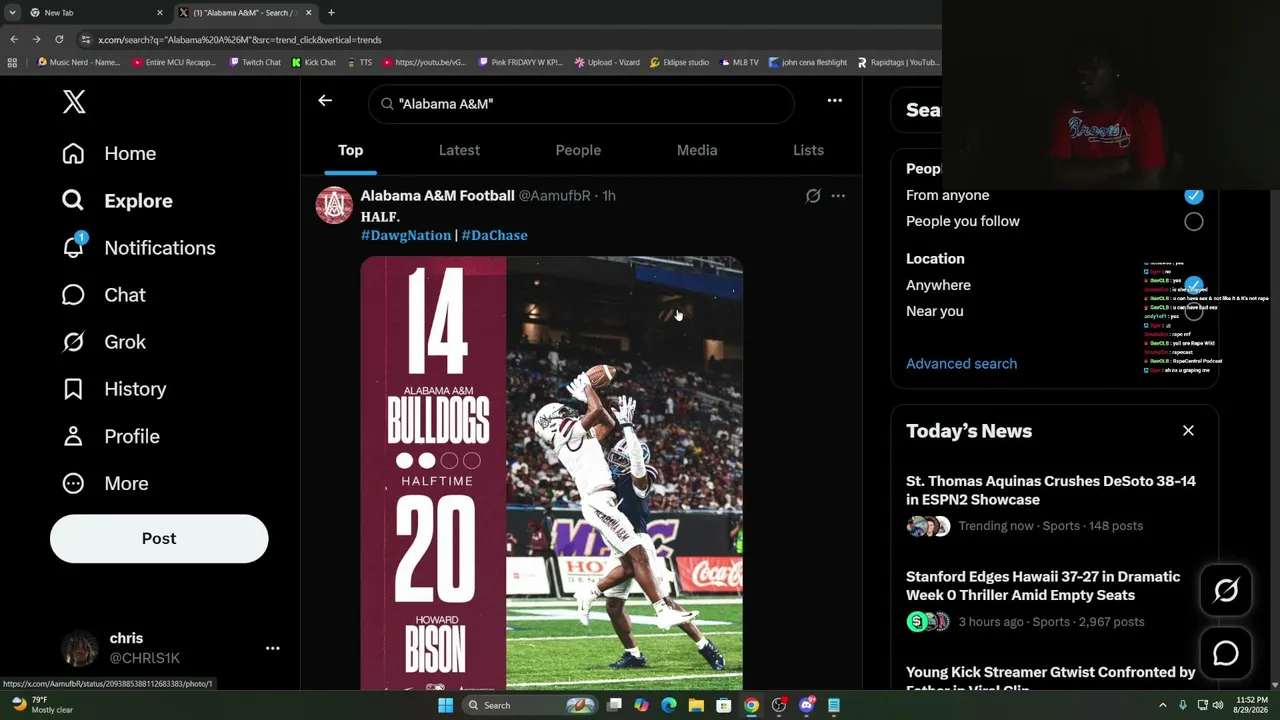Open the Windows Start menu
Image resolution: width=1280 pixels, height=720 pixels.
tap(445, 705)
